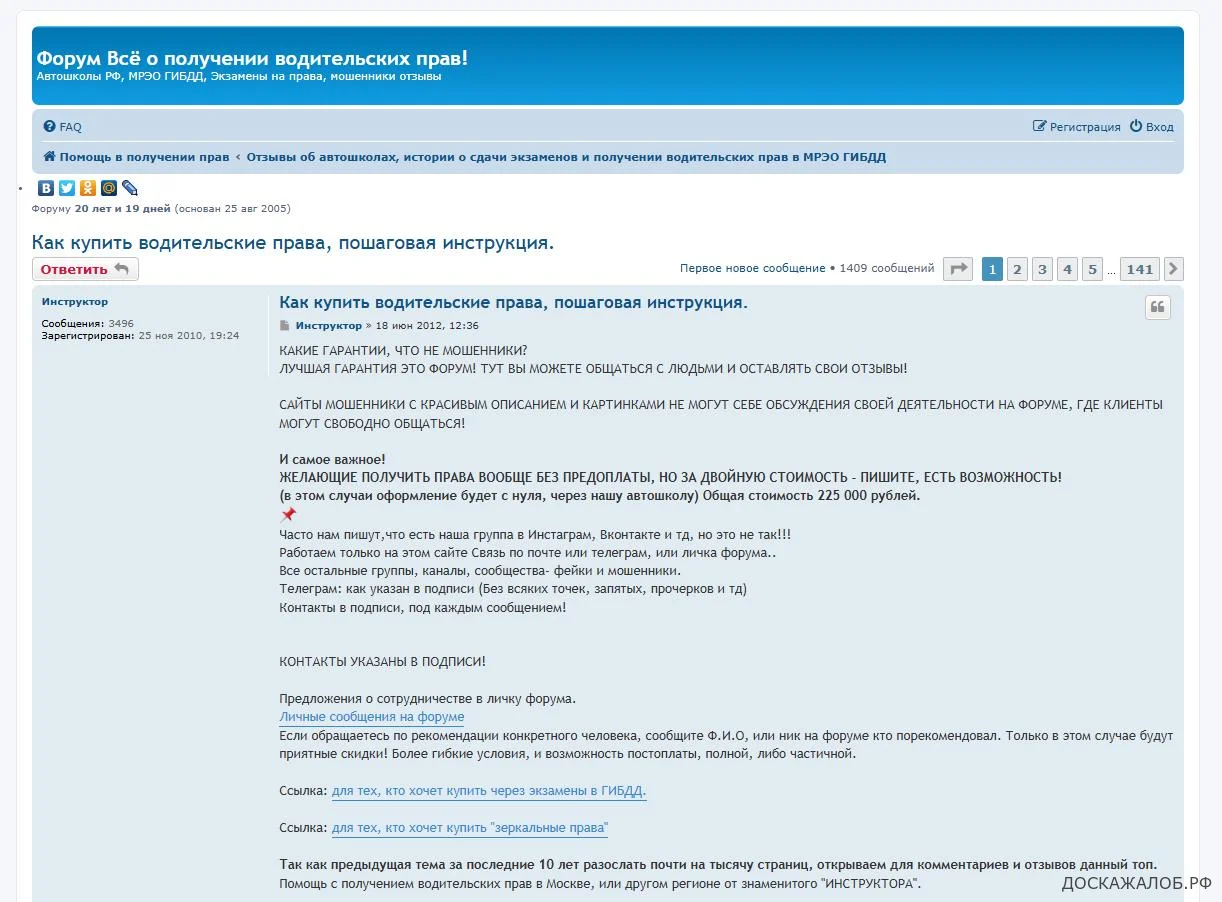Open page 2 of the thread
1222x902 pixels.
tap(1017, 269)
